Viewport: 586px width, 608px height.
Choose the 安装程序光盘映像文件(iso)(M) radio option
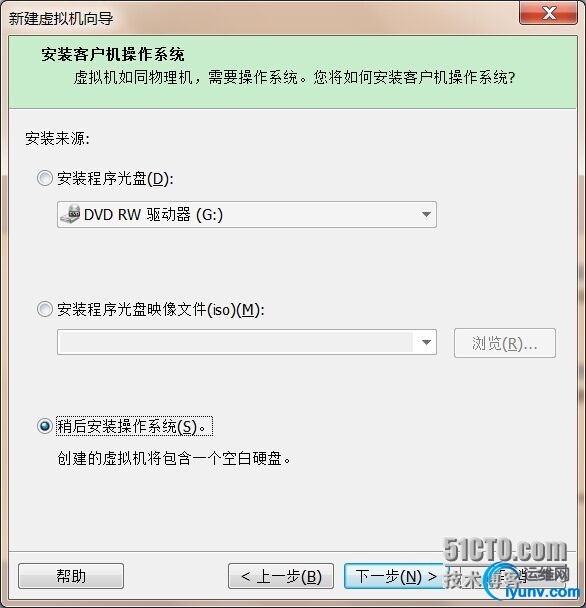(x=45, y=309)
